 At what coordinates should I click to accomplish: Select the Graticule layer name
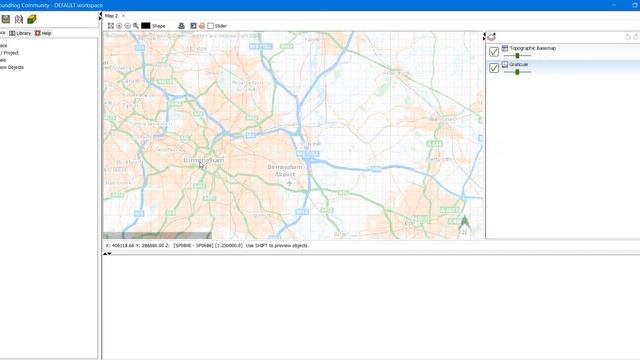point(518,64)
